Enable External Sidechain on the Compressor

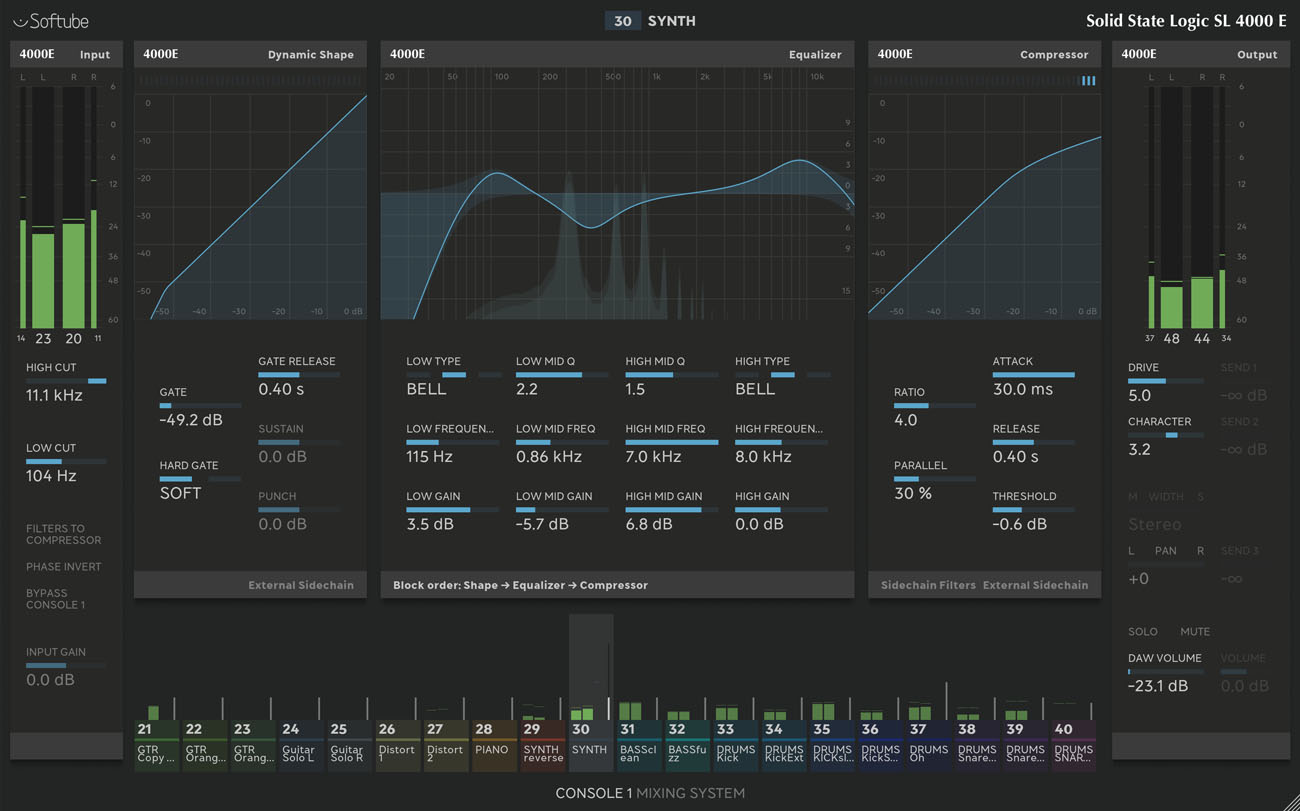[1037, 585]
